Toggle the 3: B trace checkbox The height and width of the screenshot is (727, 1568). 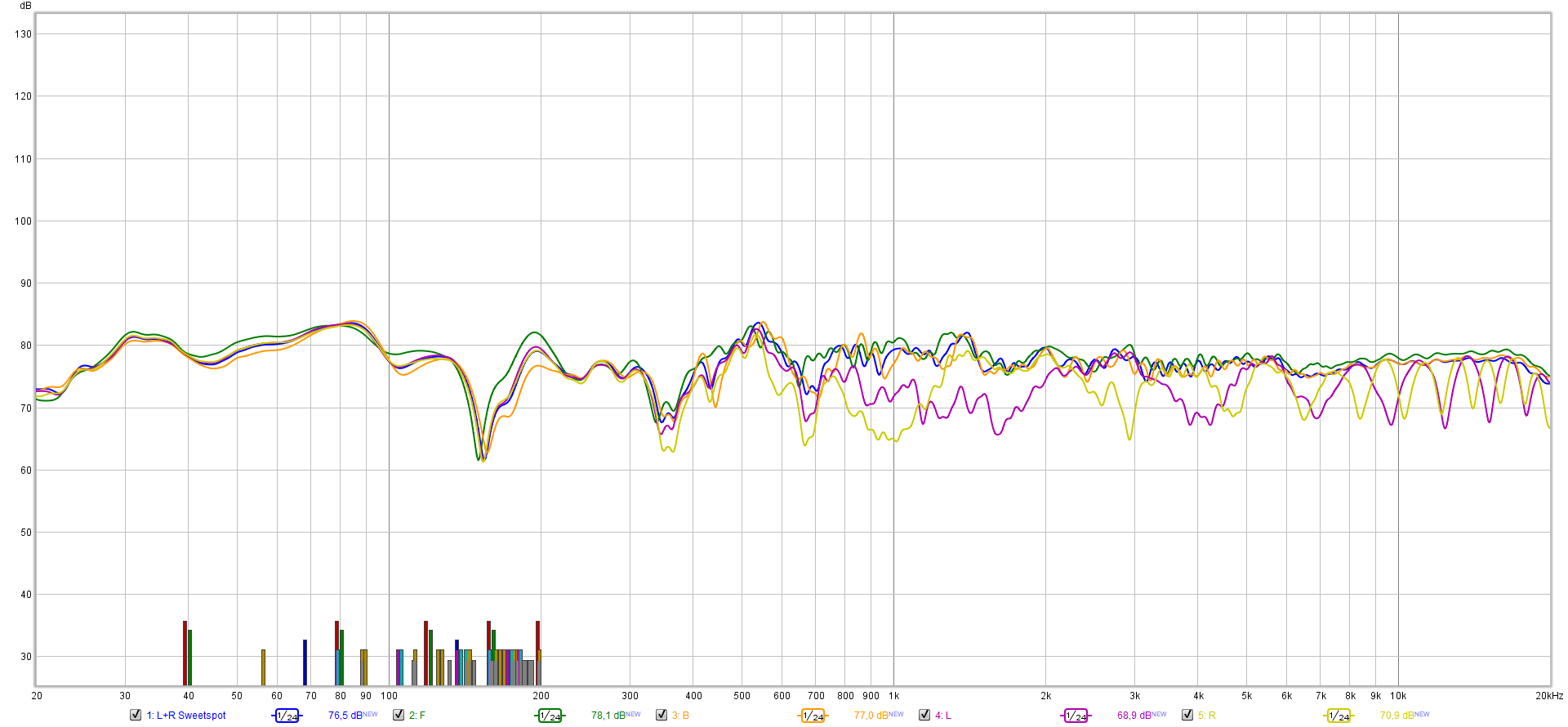661,715
